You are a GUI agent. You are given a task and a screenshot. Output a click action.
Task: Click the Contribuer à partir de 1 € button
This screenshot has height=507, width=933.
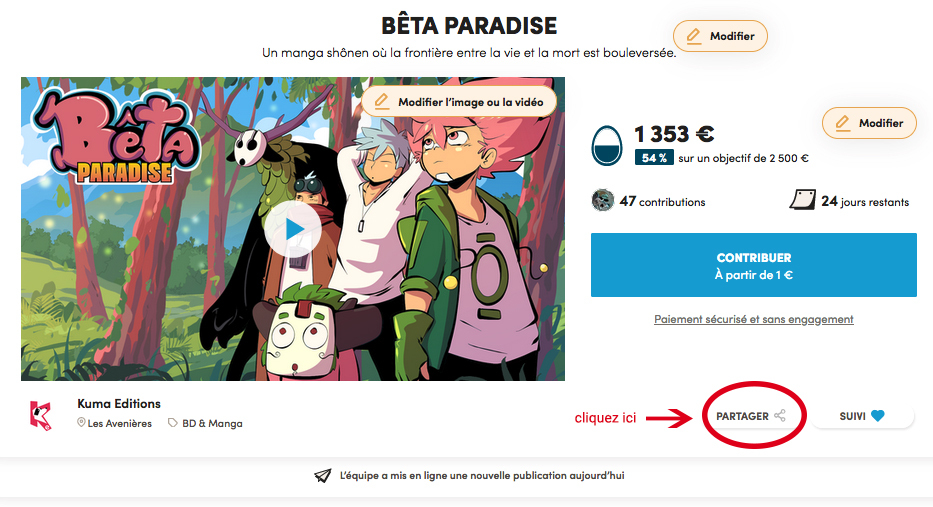point(753,265)
